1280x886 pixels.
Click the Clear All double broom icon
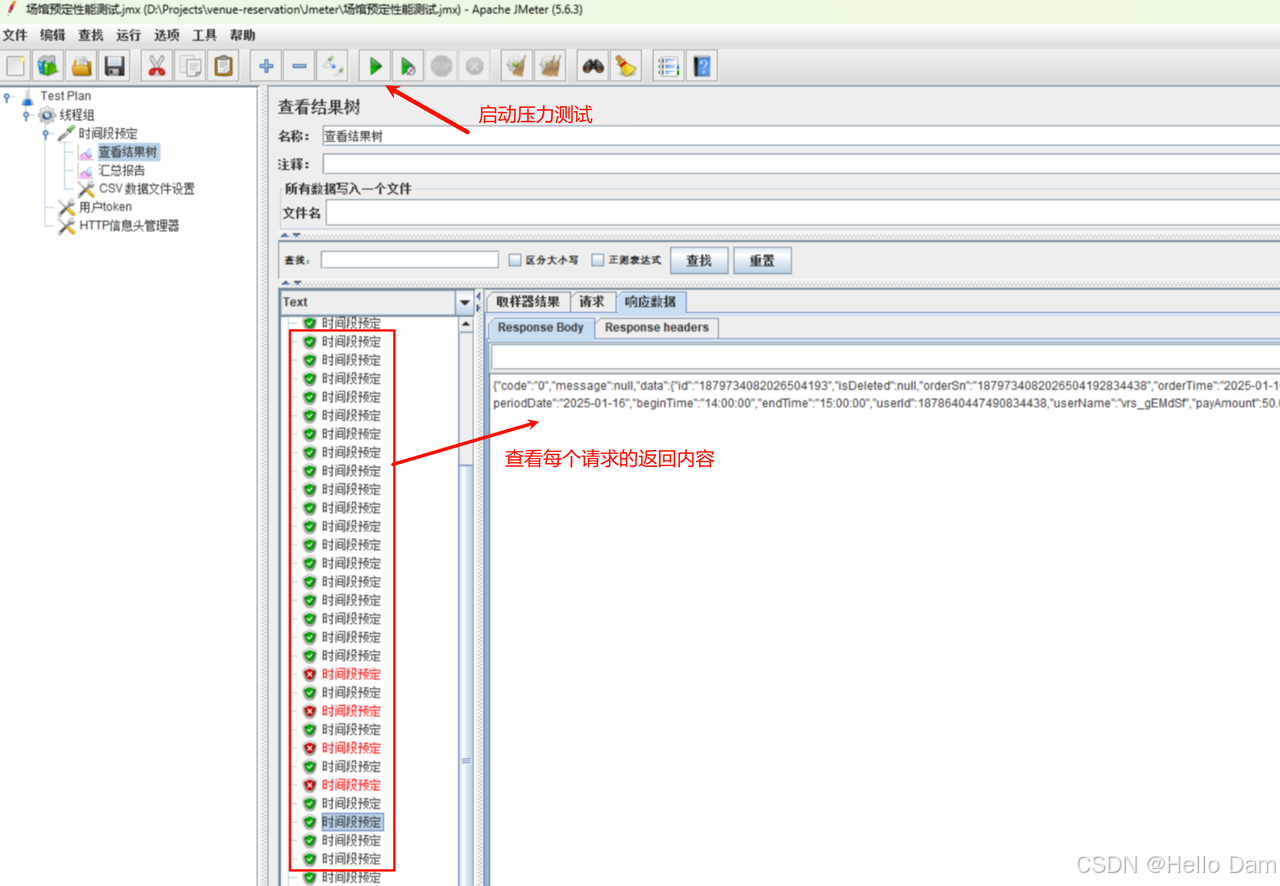[550, 66]
